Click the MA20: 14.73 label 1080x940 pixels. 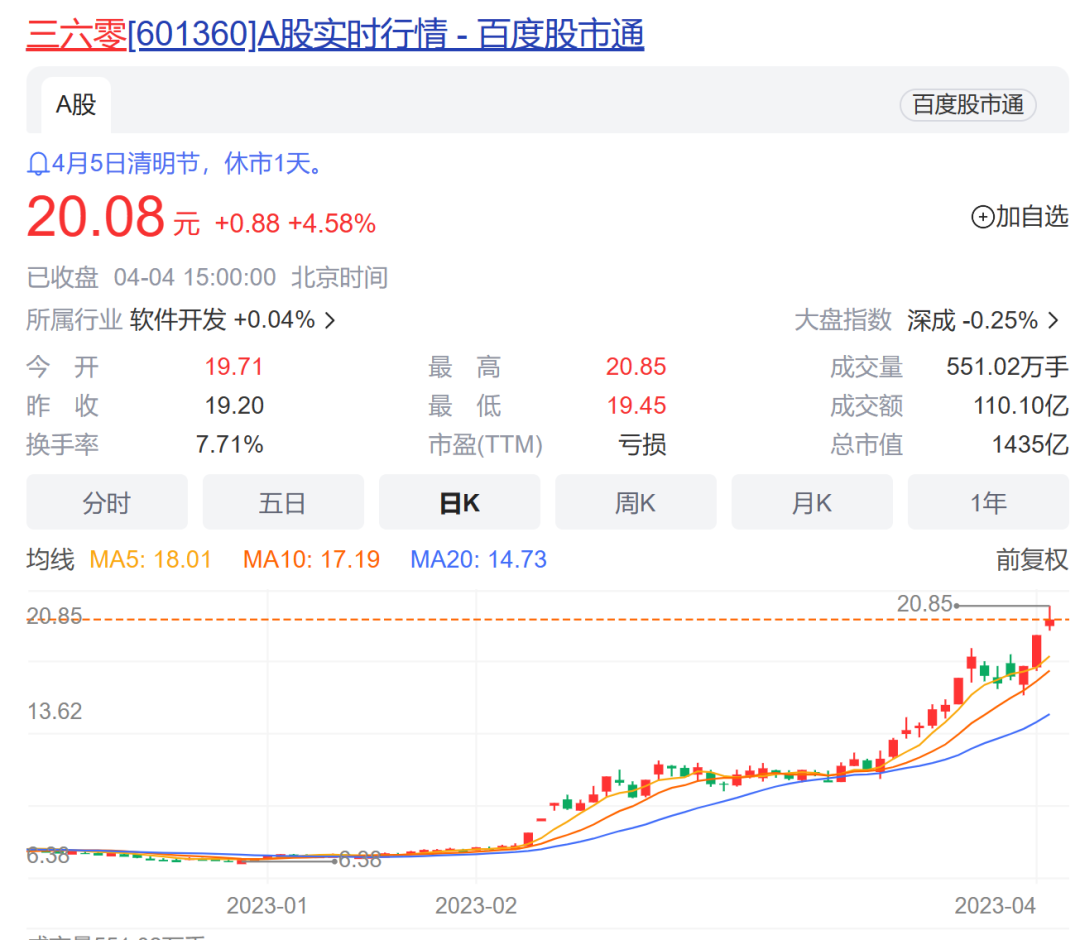coord(478,559)
